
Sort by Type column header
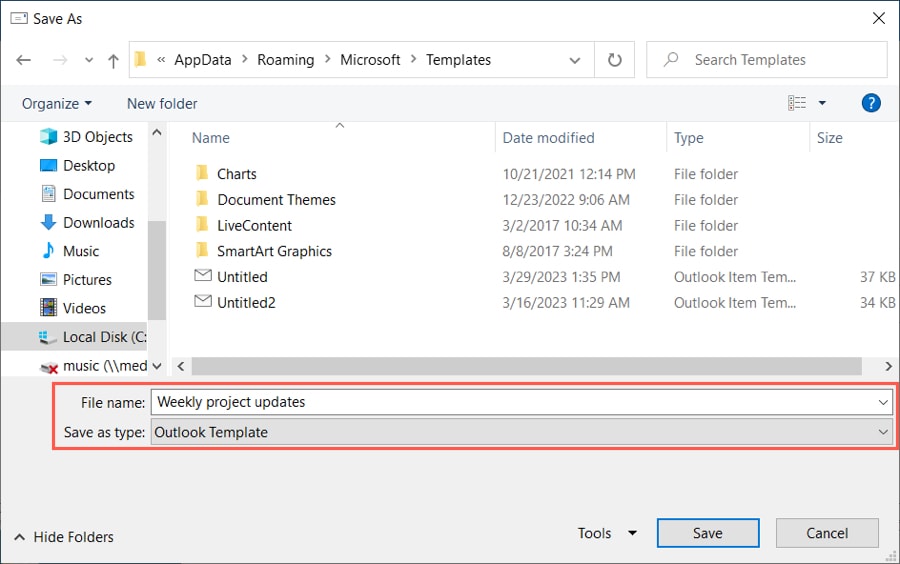click(x=688, y=138)
